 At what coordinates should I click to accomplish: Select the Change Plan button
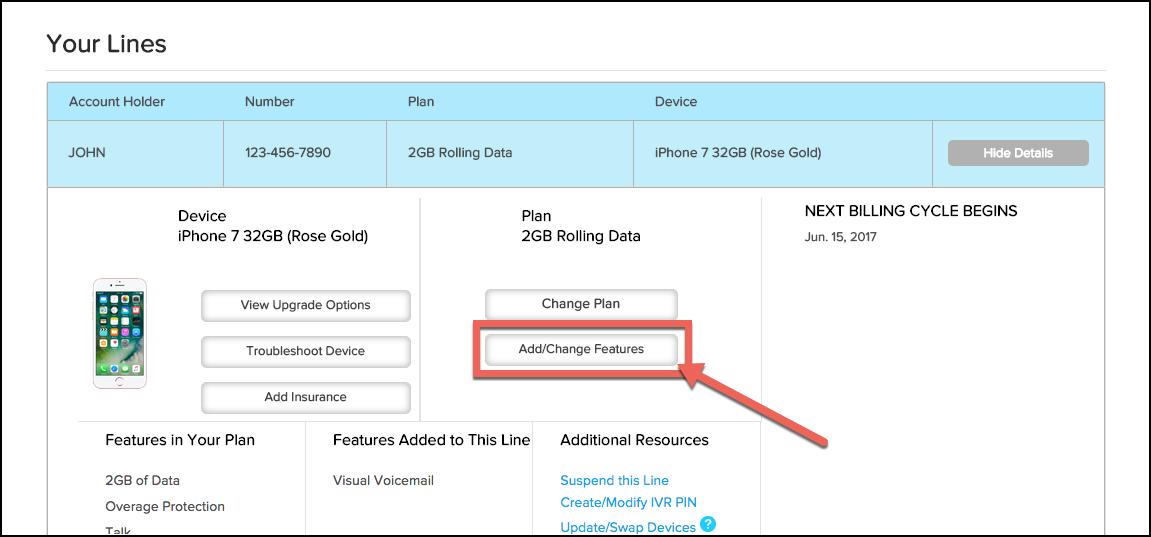coord(580,304)
